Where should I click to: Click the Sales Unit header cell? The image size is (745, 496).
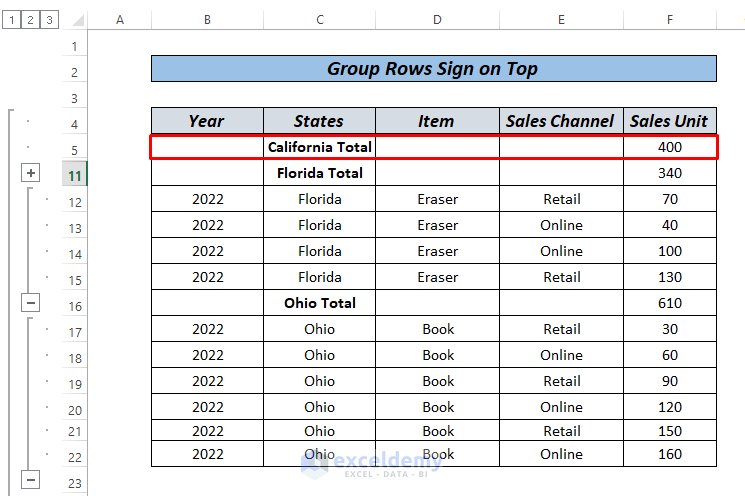coord(670,121)
